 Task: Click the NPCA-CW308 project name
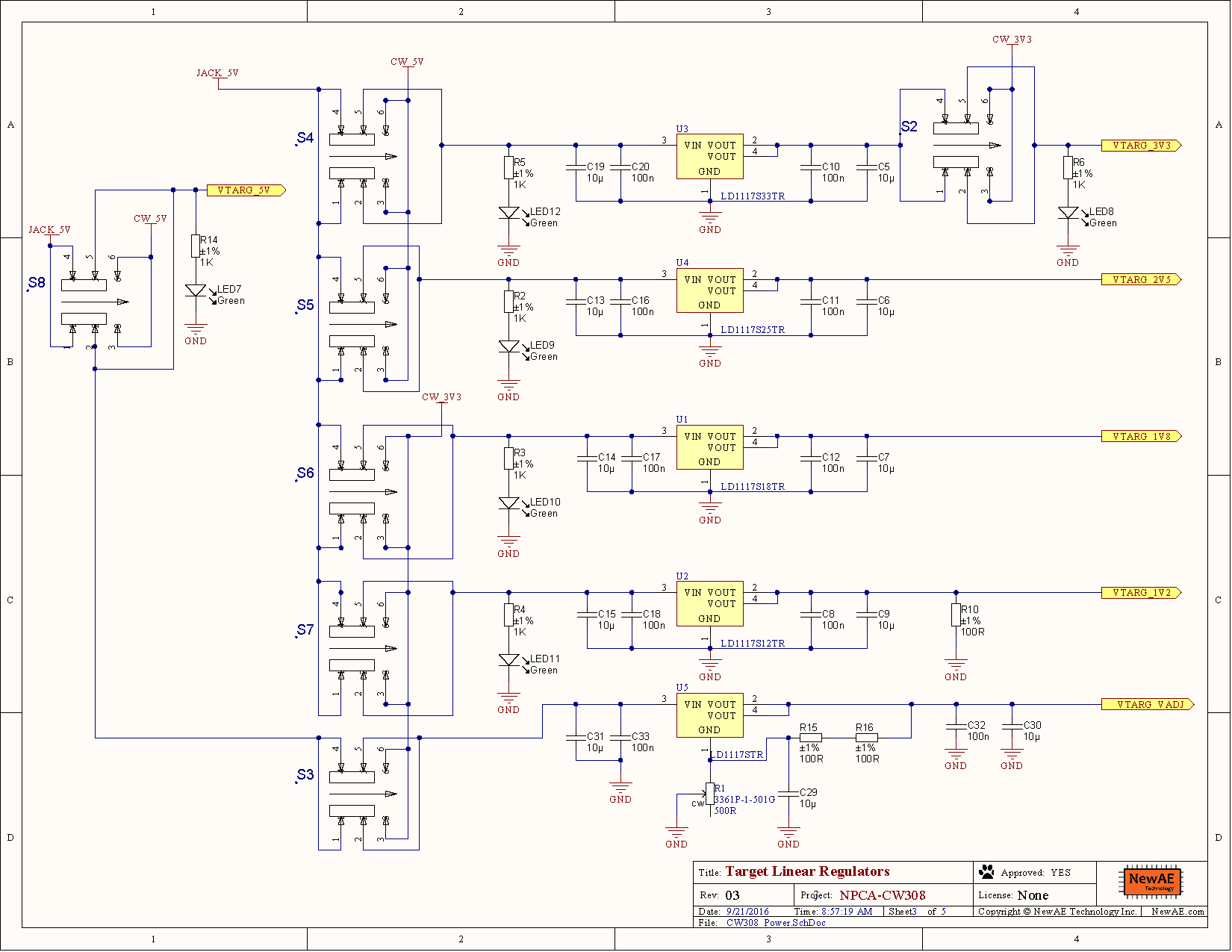883,895
